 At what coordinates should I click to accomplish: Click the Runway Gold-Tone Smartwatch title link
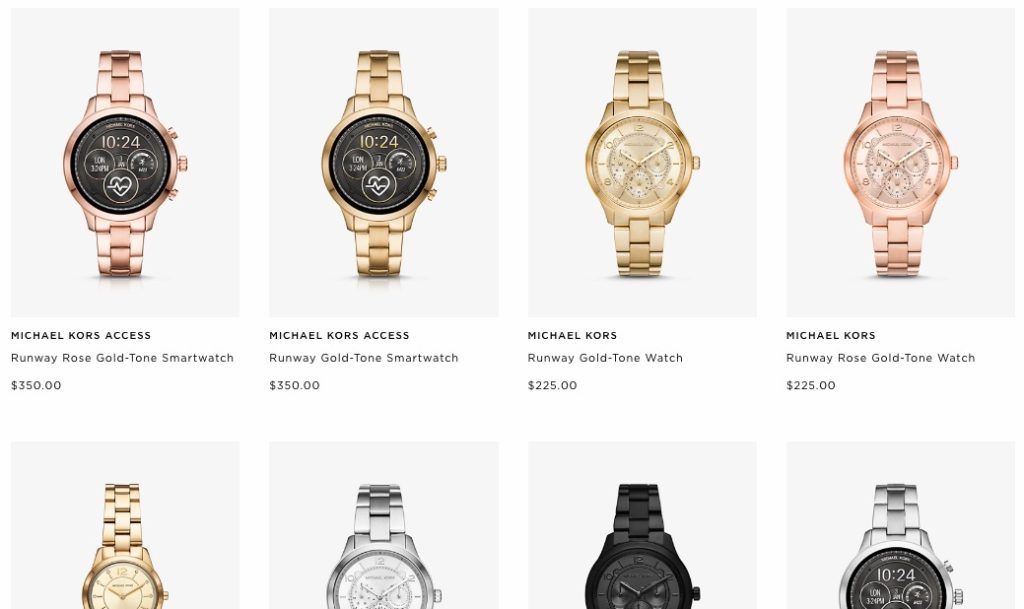tap(364, 358)
